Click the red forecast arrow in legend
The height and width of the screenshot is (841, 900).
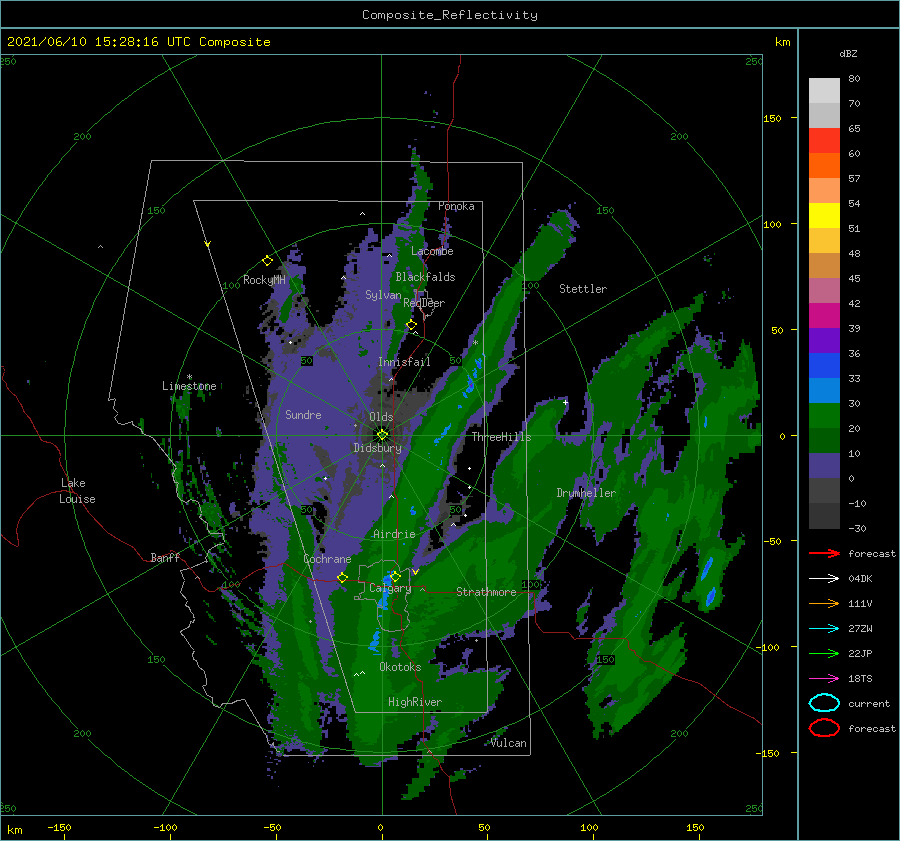pos(824,553)
